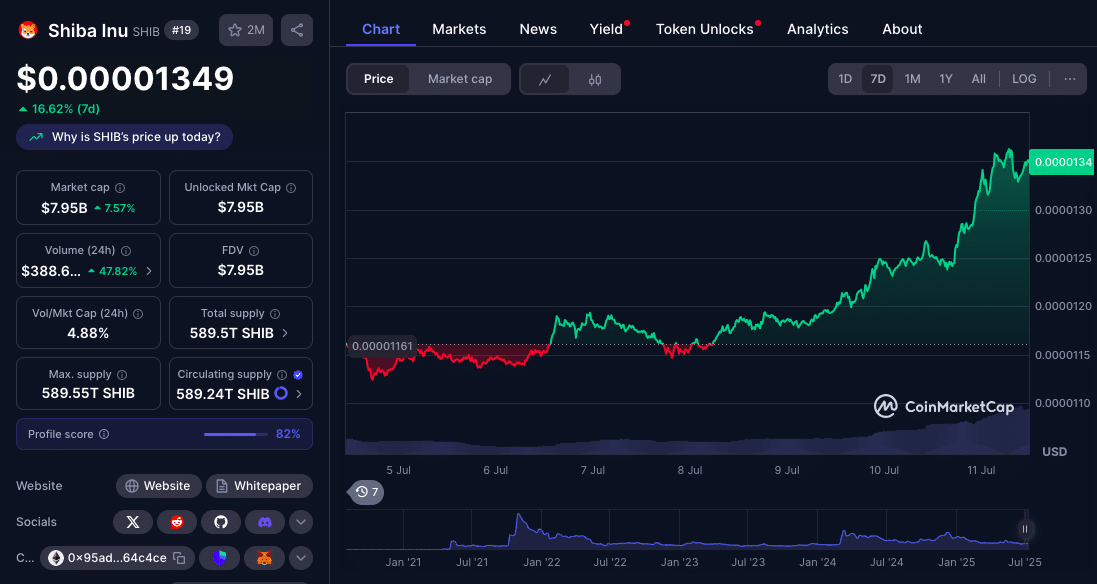Click Why is SHIB's price up today

coord(125,137)
